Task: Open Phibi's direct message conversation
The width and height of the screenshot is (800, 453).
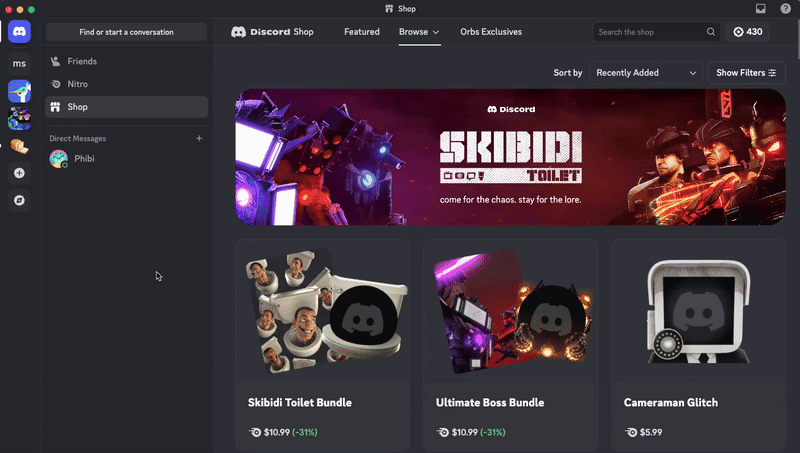Action: tap(83, 158)
